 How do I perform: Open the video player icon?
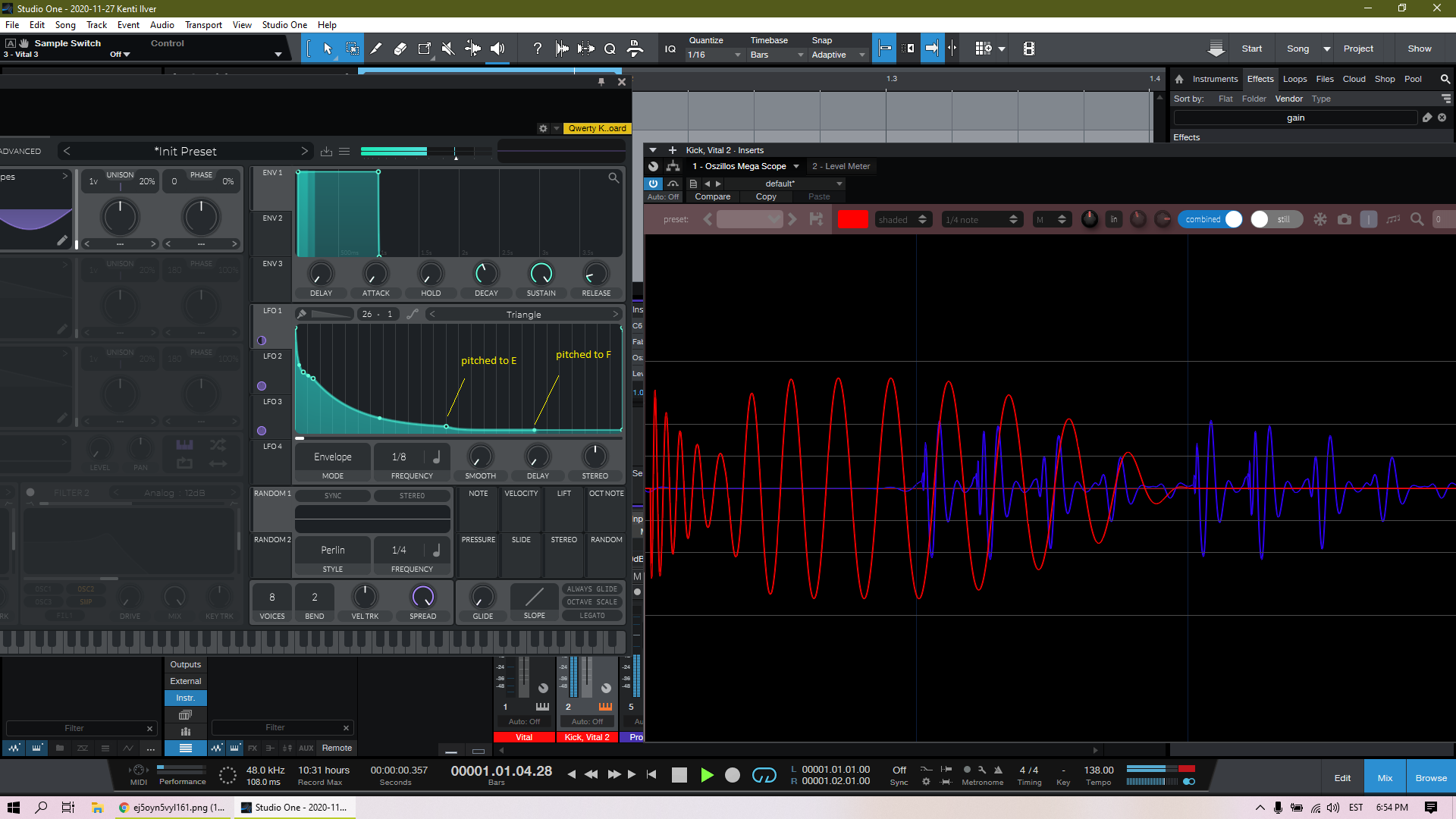tap(1028, 49)
